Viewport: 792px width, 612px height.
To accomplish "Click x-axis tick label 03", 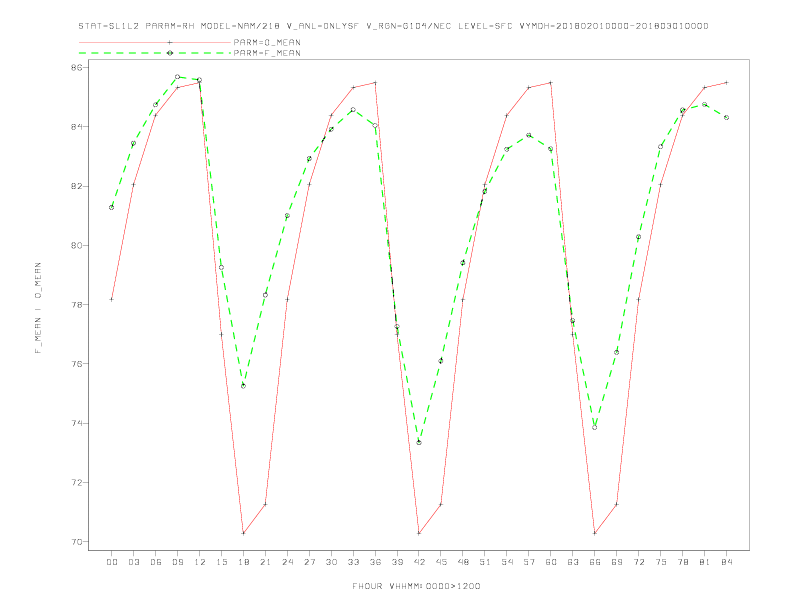I will coord(134,562).
